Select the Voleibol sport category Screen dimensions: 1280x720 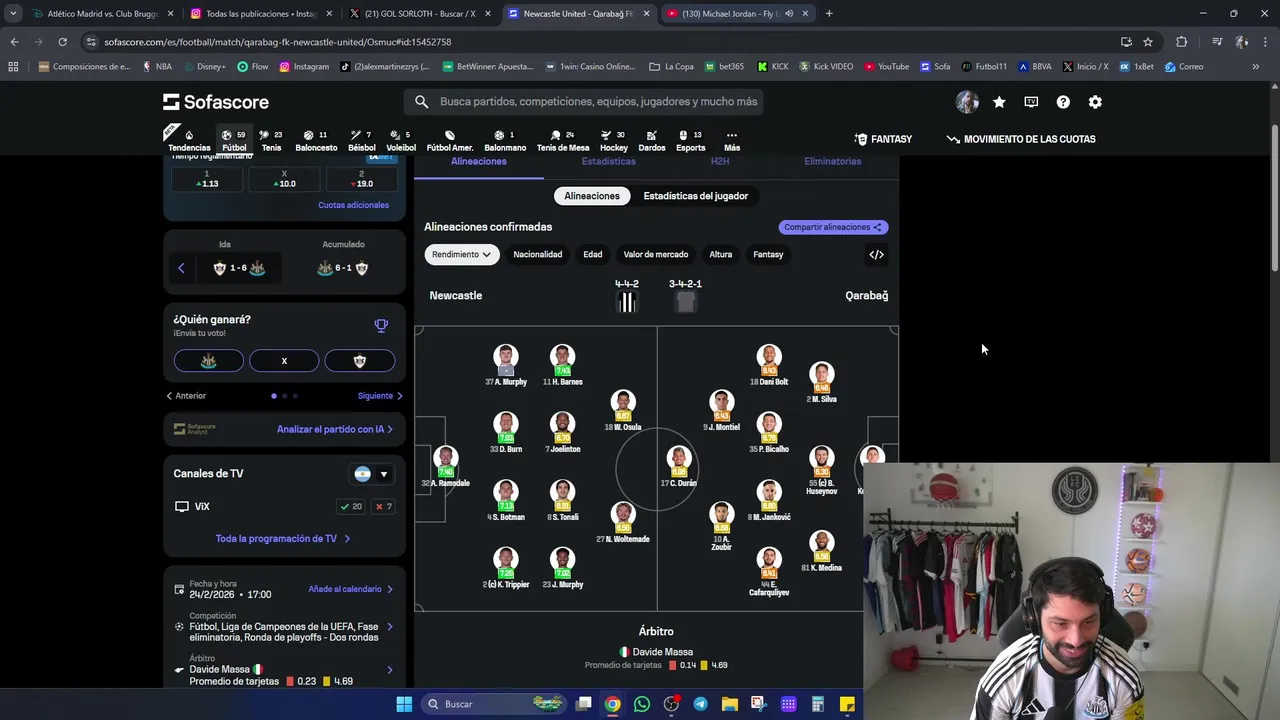pyautogui.click(x=401, y=140)
